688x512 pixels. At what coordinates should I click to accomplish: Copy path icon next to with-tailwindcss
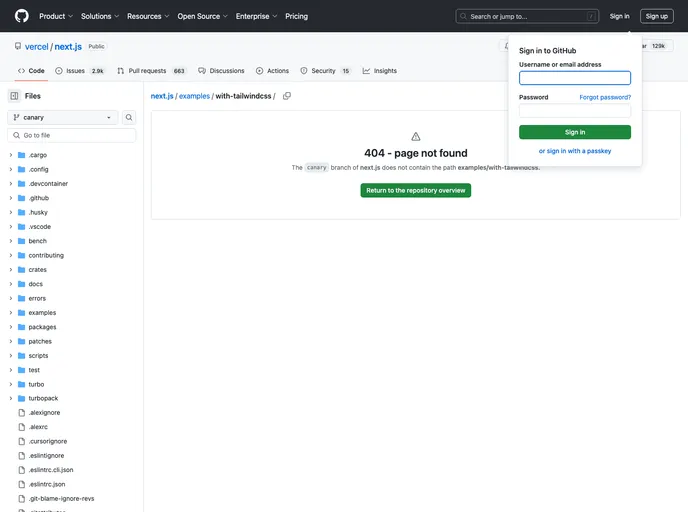point(287,96)
